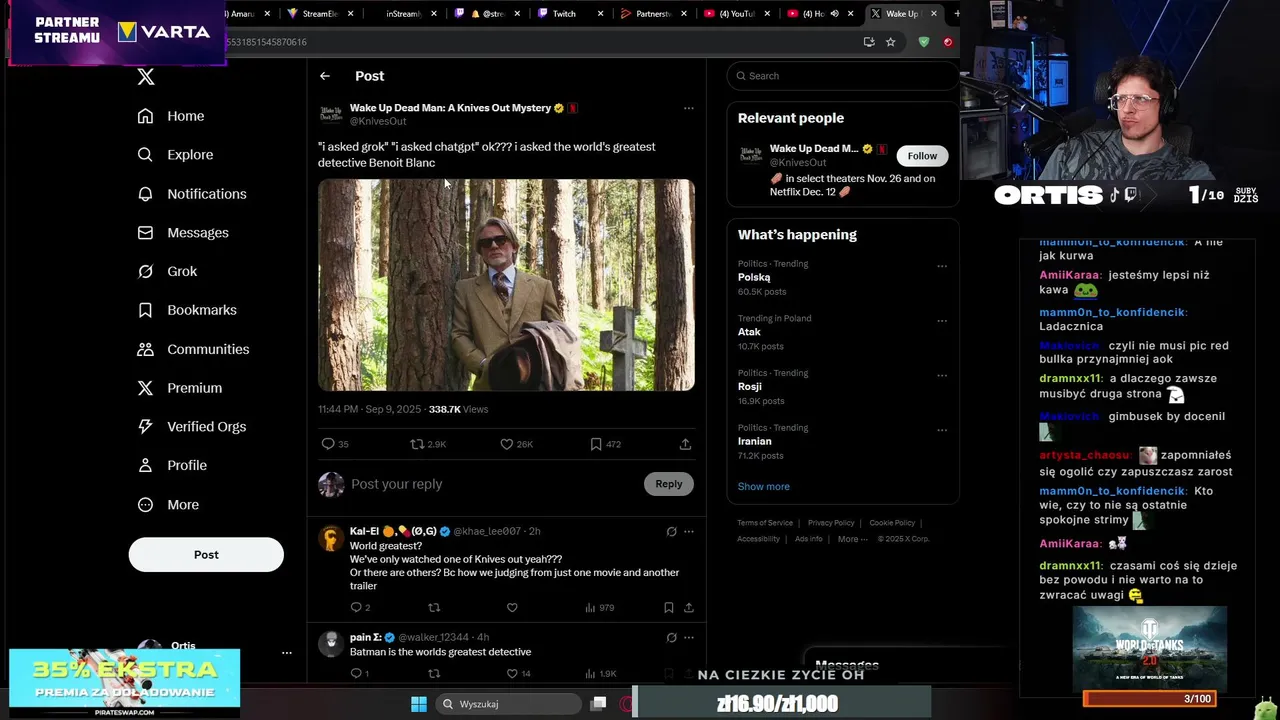Click the Reply button
This screenshot has width=1280, height=720.
(x=668, y=484)
